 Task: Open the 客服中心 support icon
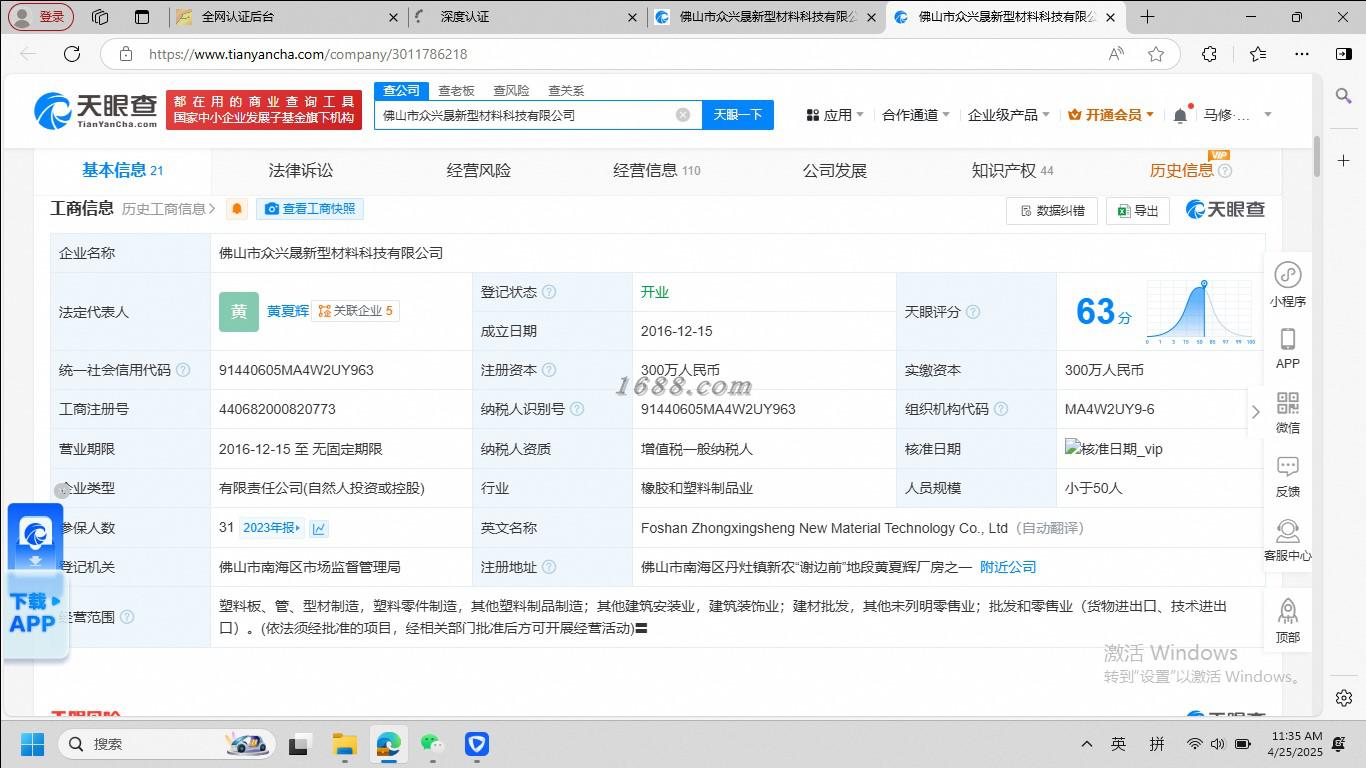coord(1288,540)
